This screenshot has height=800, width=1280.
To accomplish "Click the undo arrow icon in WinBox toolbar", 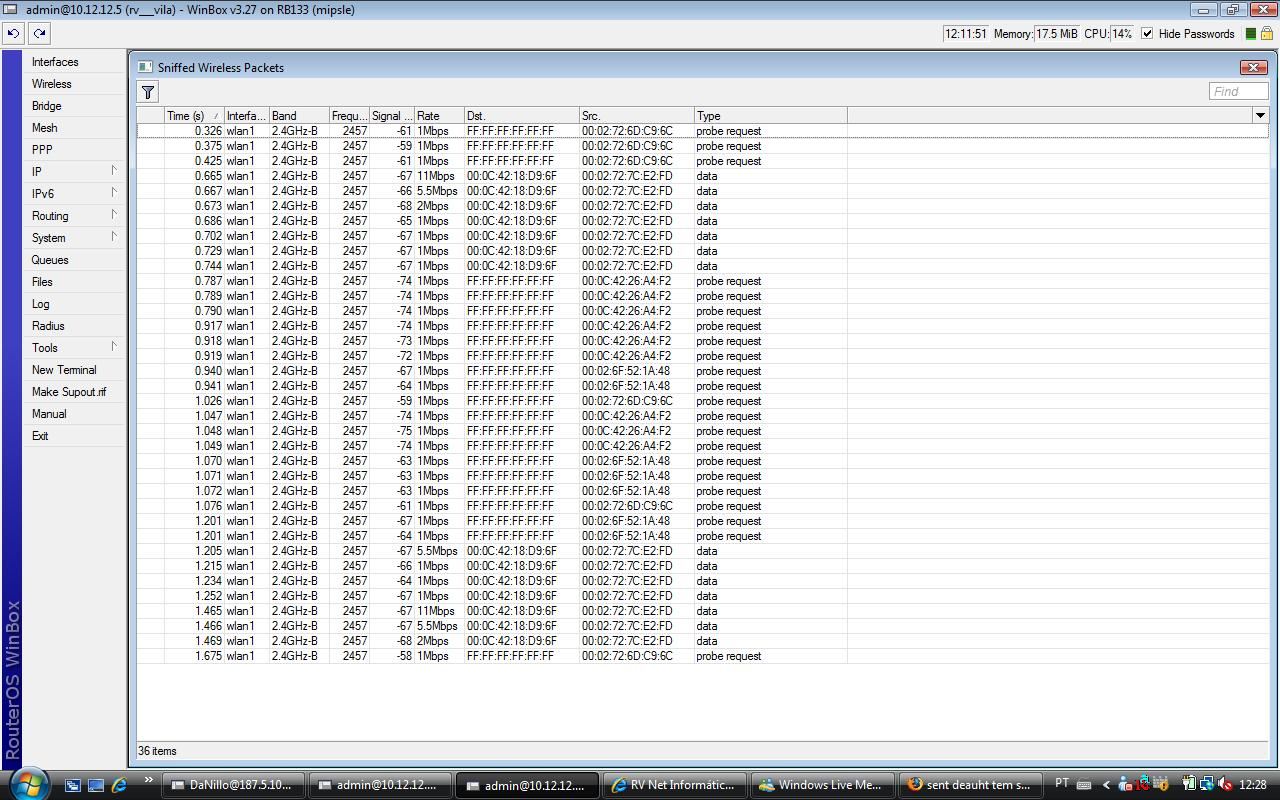I will click(x=14, y=33).
